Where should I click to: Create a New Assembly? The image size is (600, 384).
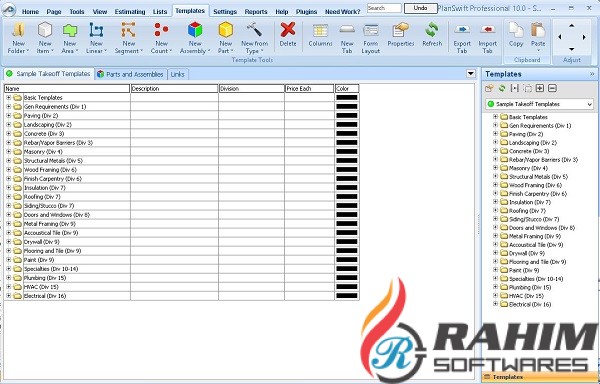[195, 38]
